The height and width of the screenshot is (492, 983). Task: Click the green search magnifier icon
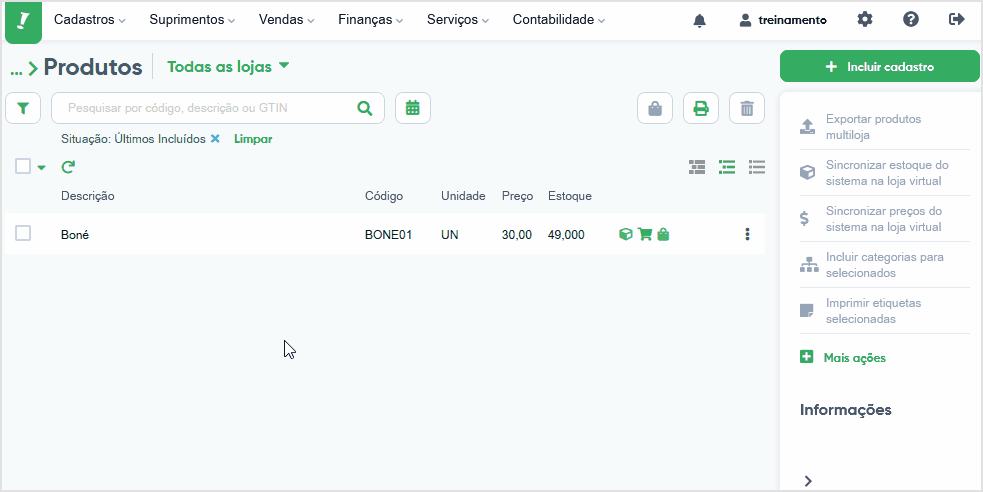click(x=364, y=108)
